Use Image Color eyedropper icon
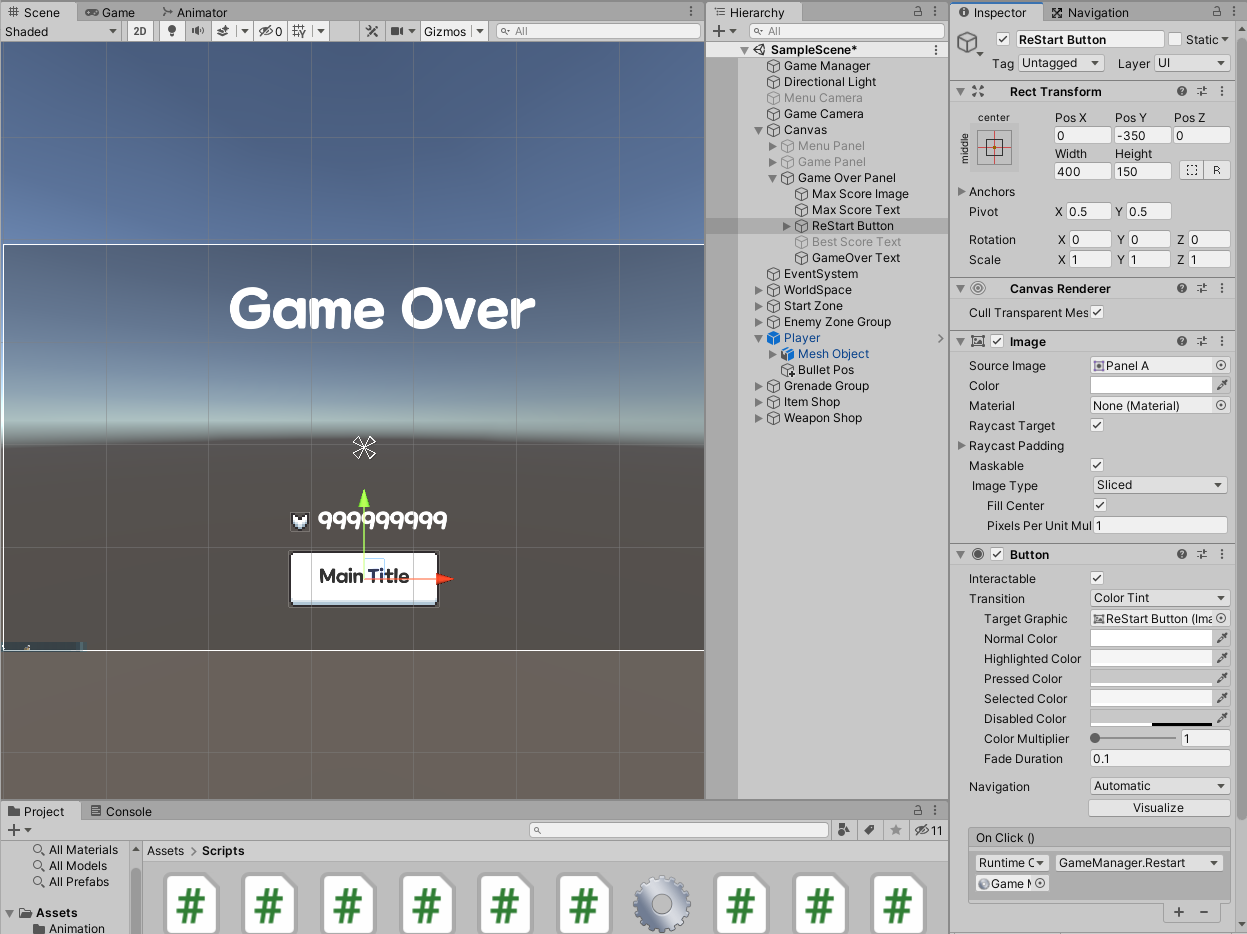Screen dimensions: 1247x934 pos(1222,385)
